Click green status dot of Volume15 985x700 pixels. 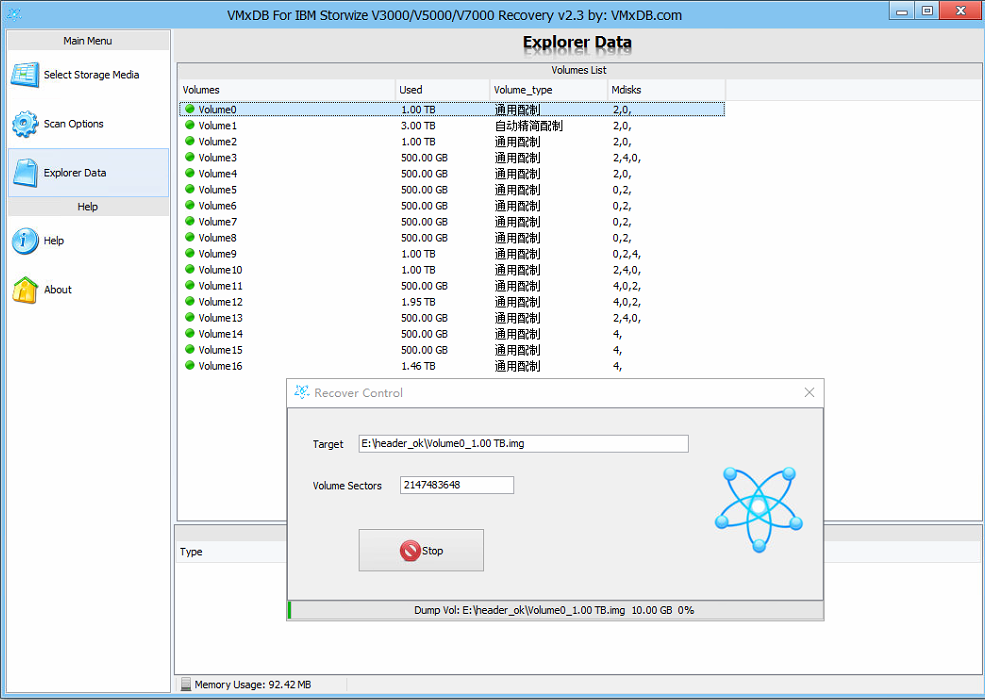click(x=190, y=349)
